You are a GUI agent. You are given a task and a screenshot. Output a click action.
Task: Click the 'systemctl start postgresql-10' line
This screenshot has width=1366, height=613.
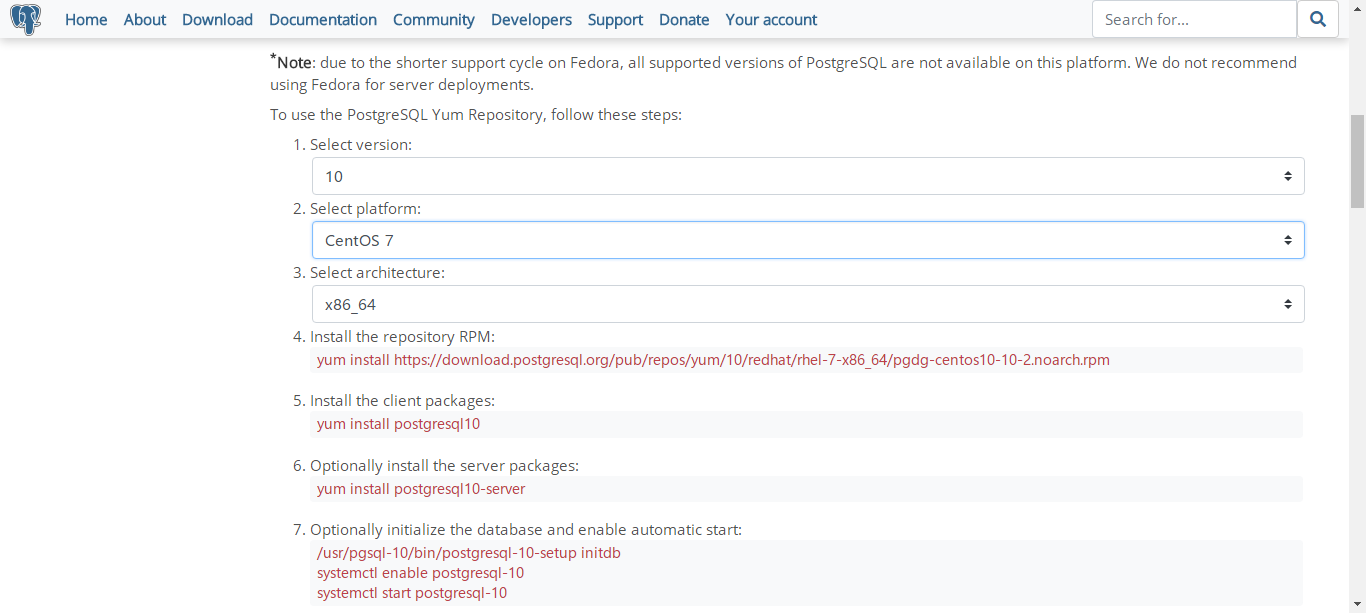point(412,593)
